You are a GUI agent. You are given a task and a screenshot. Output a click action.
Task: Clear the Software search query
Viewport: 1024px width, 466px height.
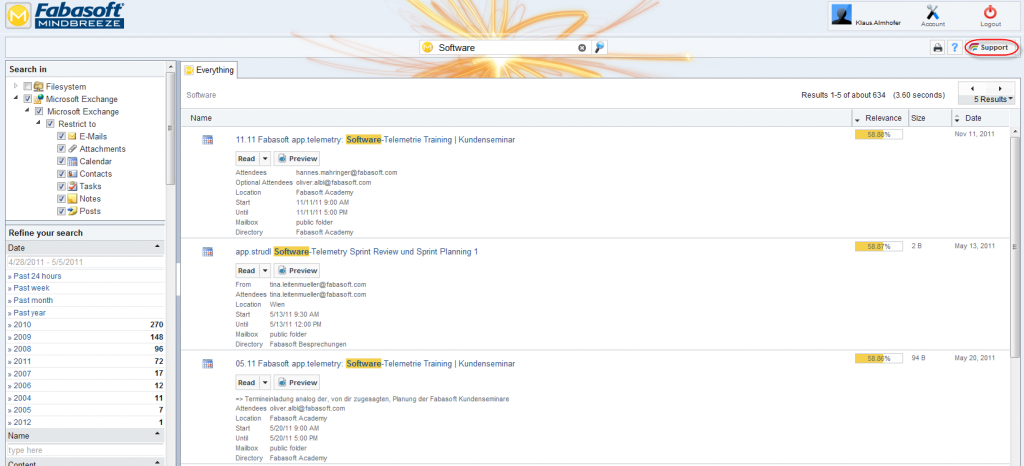[582, 48]
